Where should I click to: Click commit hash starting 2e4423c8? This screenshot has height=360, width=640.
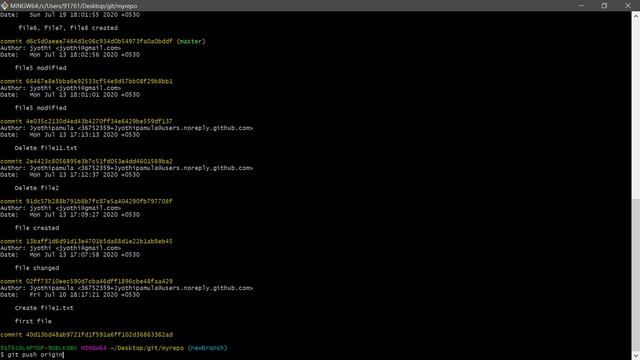99,161
